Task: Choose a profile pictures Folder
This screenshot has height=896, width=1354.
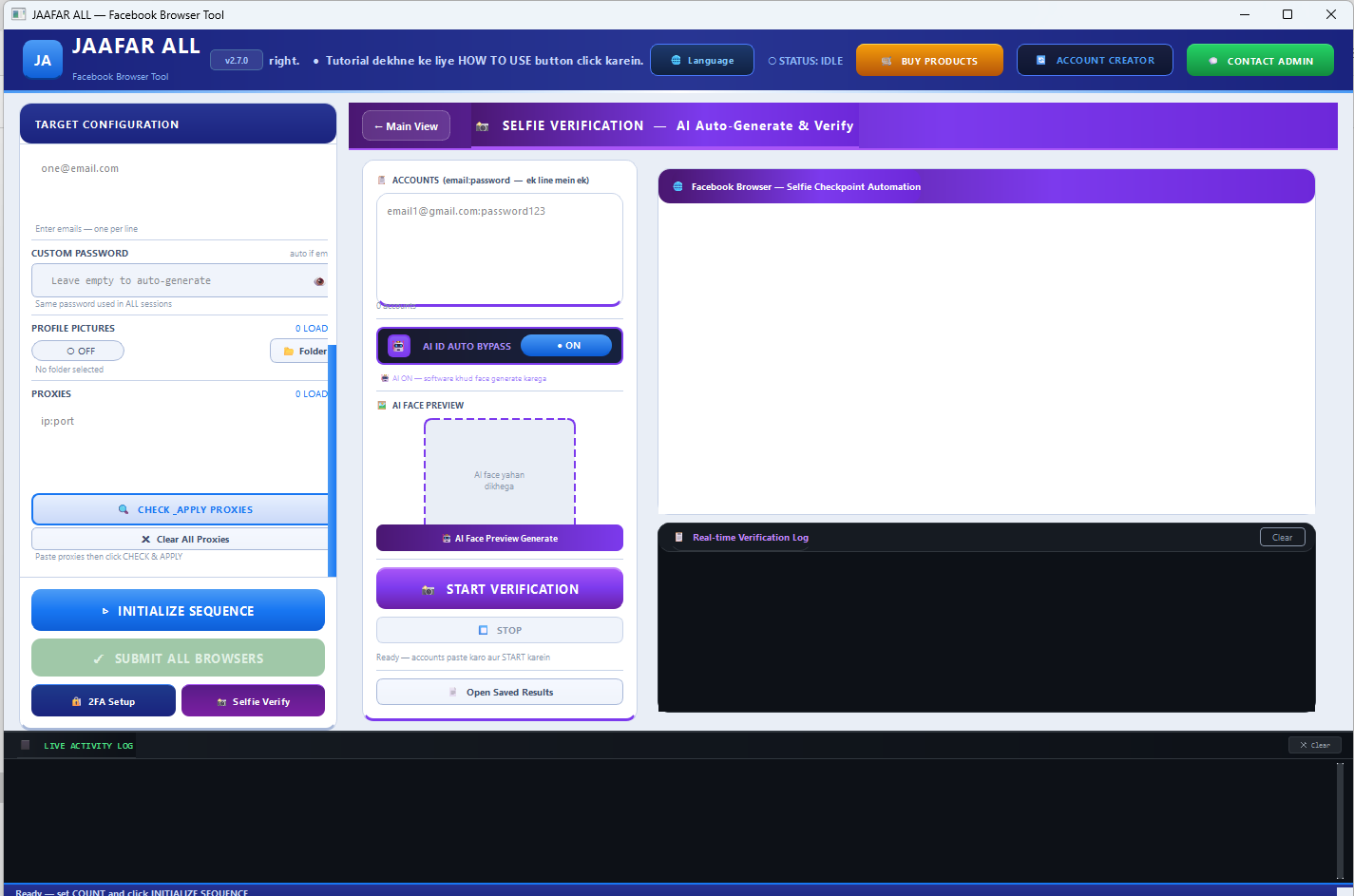Action: coord(299,351)
